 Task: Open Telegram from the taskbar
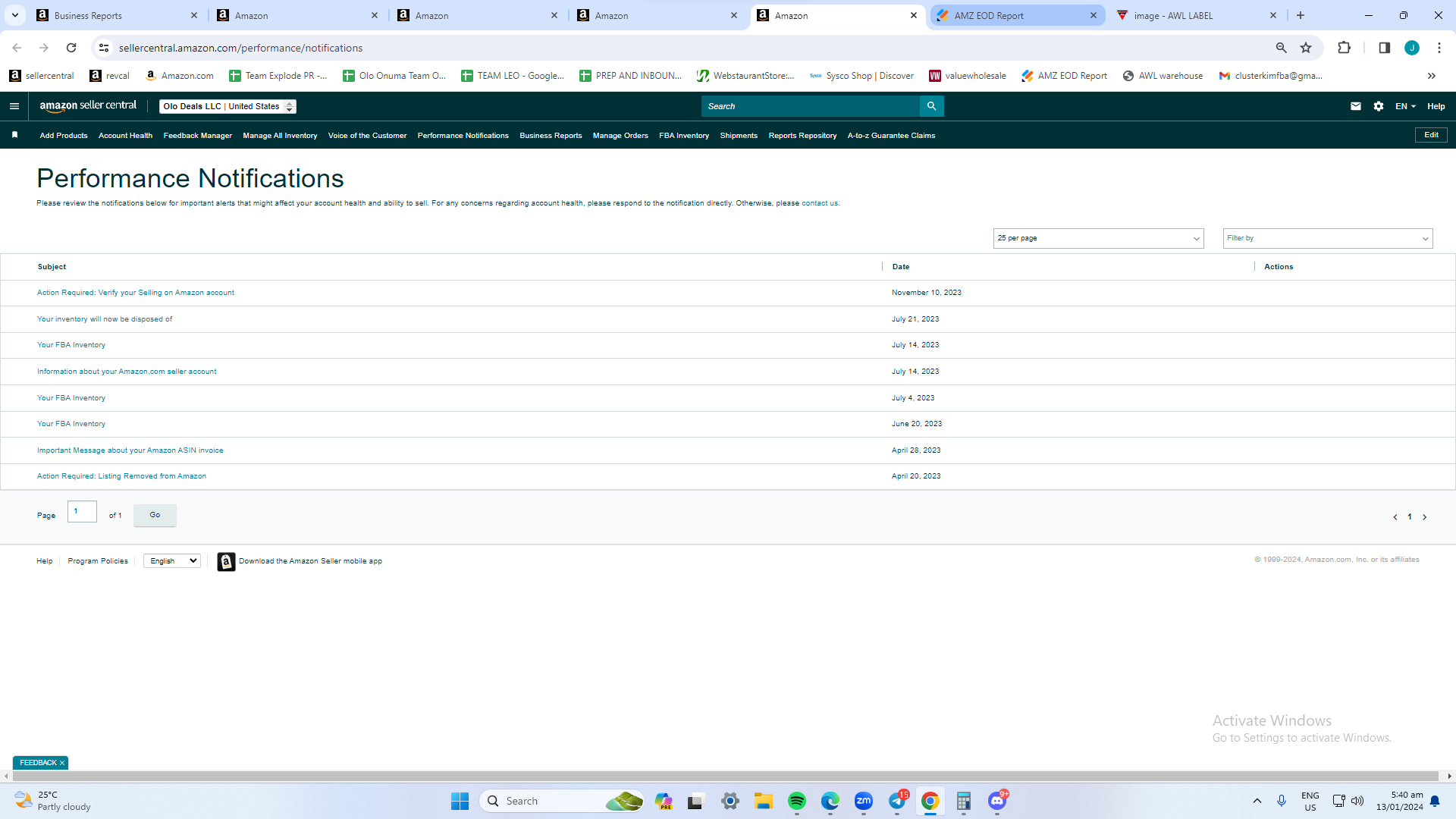(898, 801)
